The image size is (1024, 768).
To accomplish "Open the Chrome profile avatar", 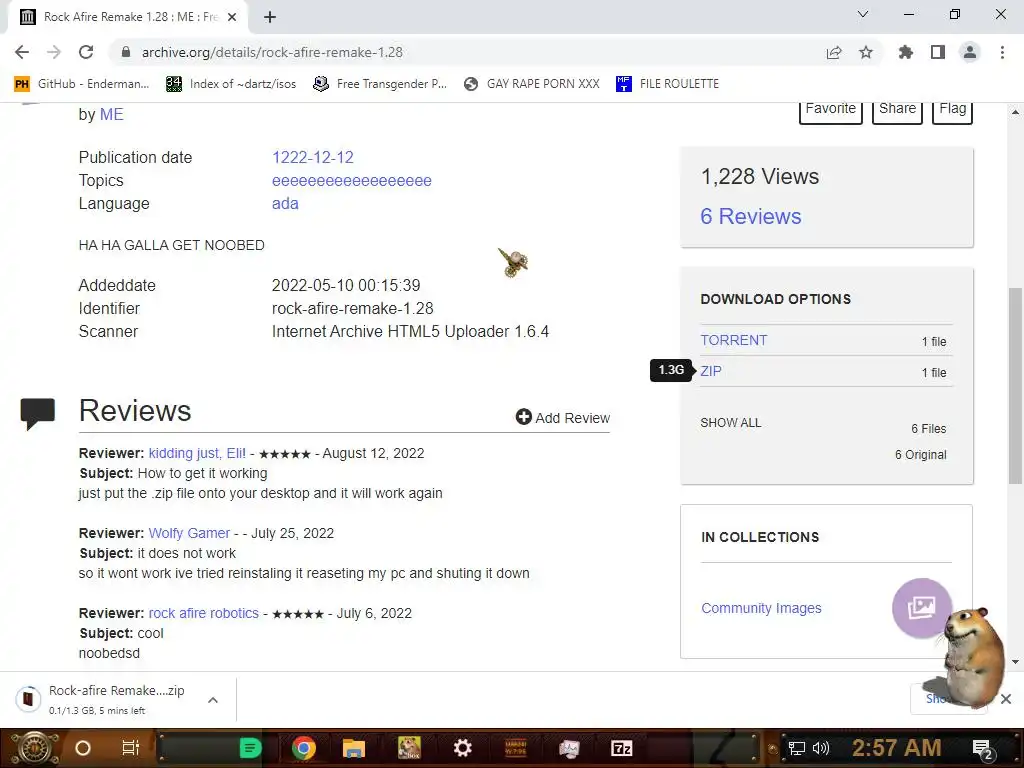I will click(970, 52).
